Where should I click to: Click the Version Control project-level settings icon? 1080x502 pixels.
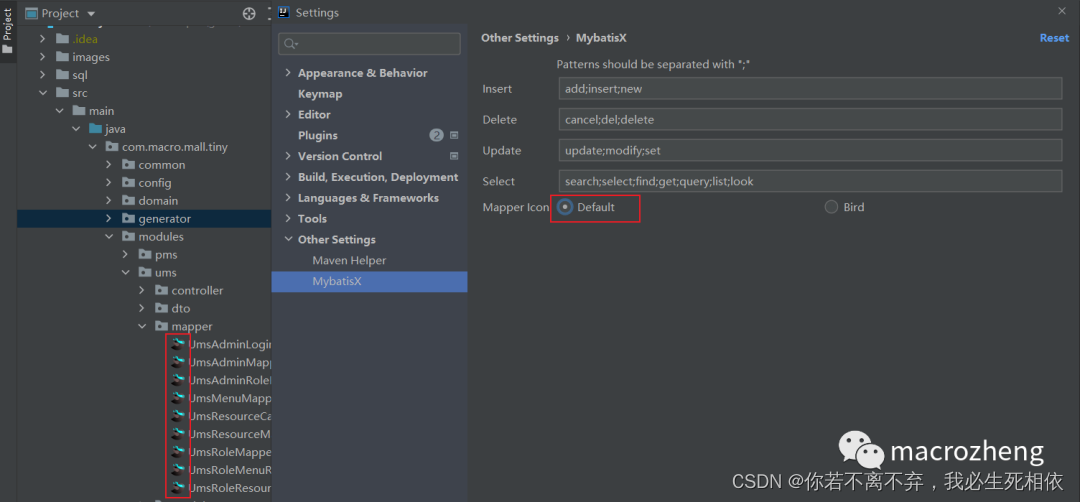[454, 156]
